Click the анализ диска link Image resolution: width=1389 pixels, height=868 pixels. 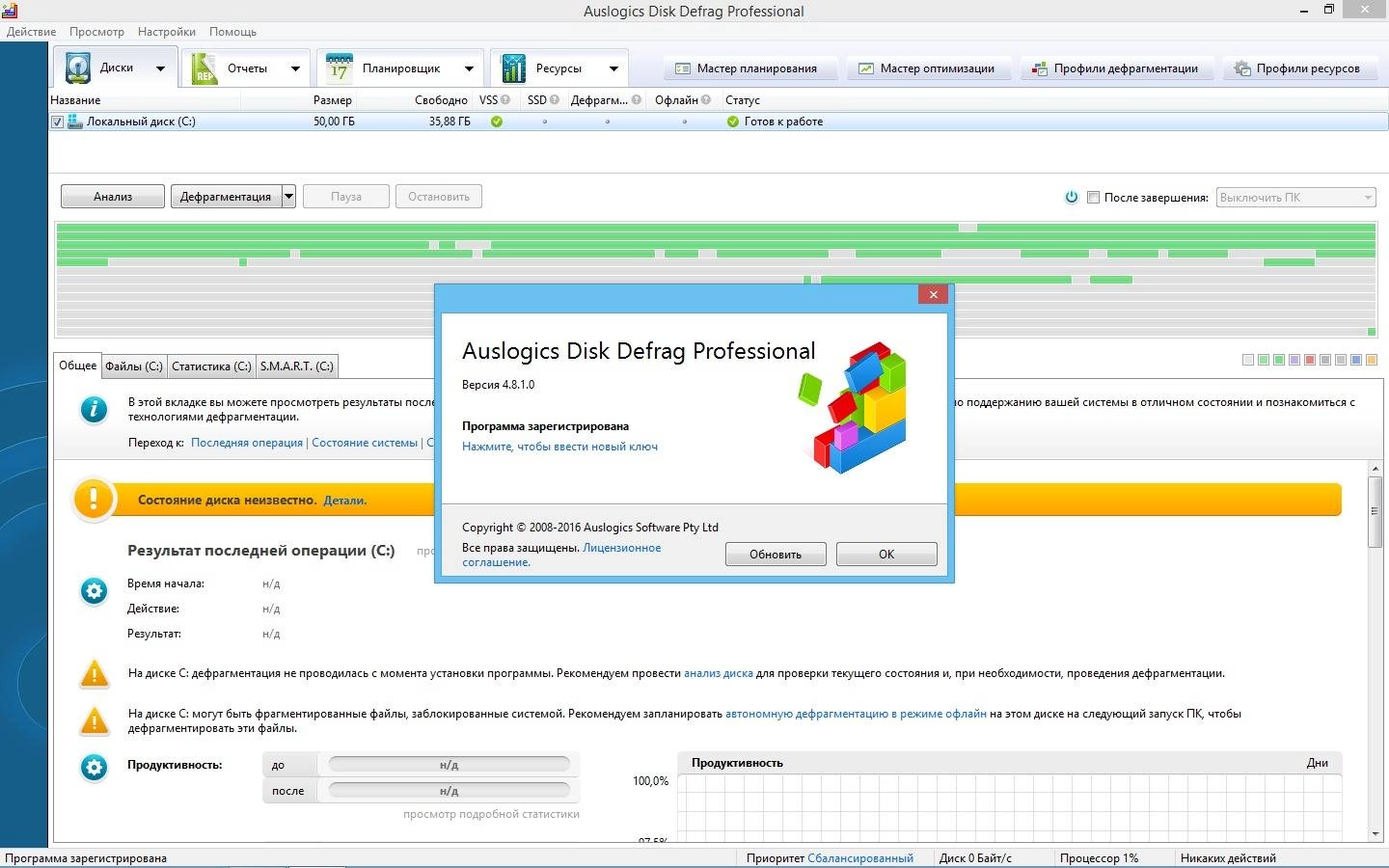(x=719, y=673)
